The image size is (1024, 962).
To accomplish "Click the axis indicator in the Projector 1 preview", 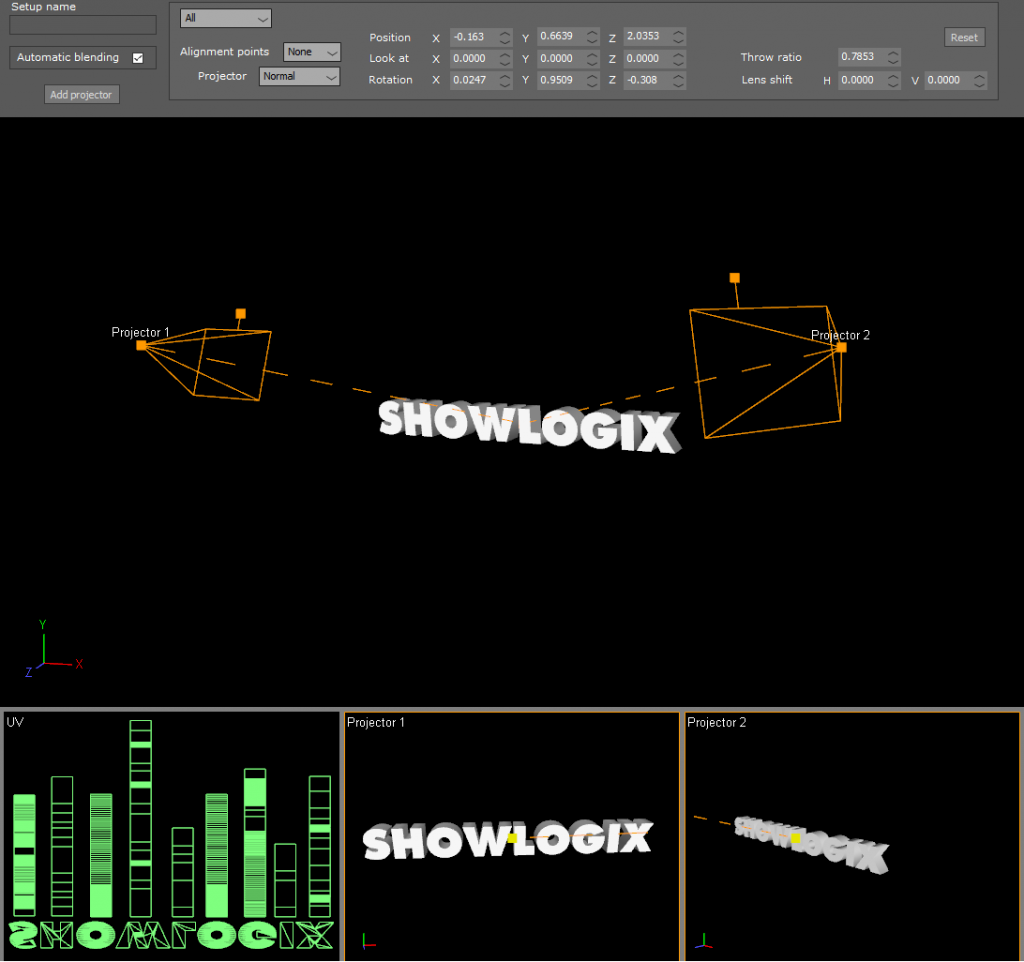I will coord(369,941).
